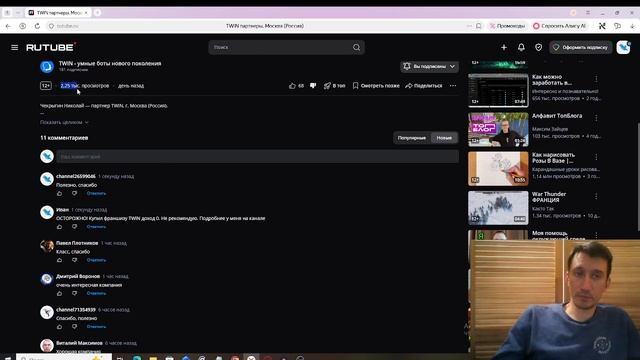This screenshot has width=640, height=360.
Task: Dislike Иван's ОСТОРОЖНО comment
Action: pos(74,227)
